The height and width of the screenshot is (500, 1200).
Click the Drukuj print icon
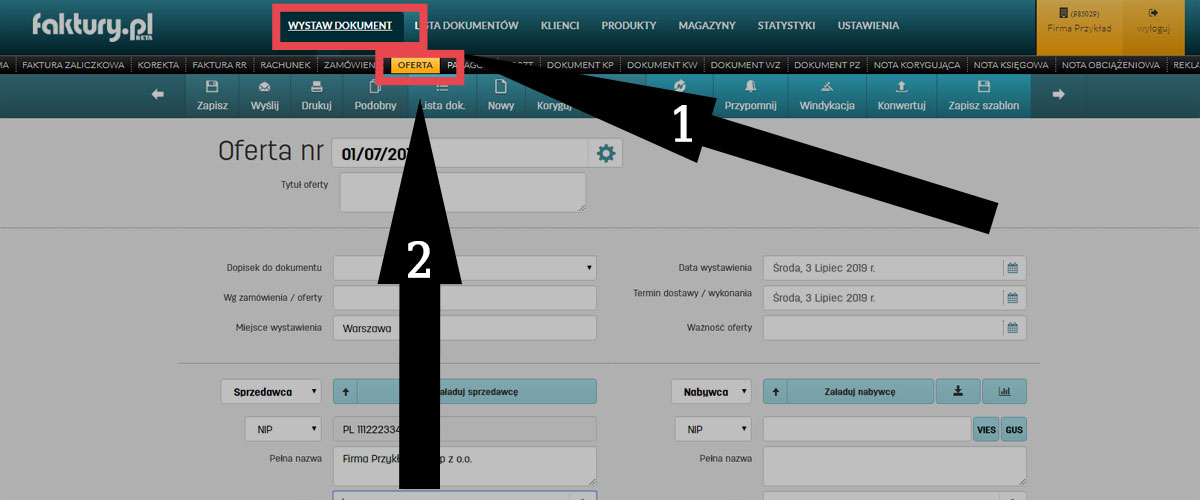click(x=316, y=88)
